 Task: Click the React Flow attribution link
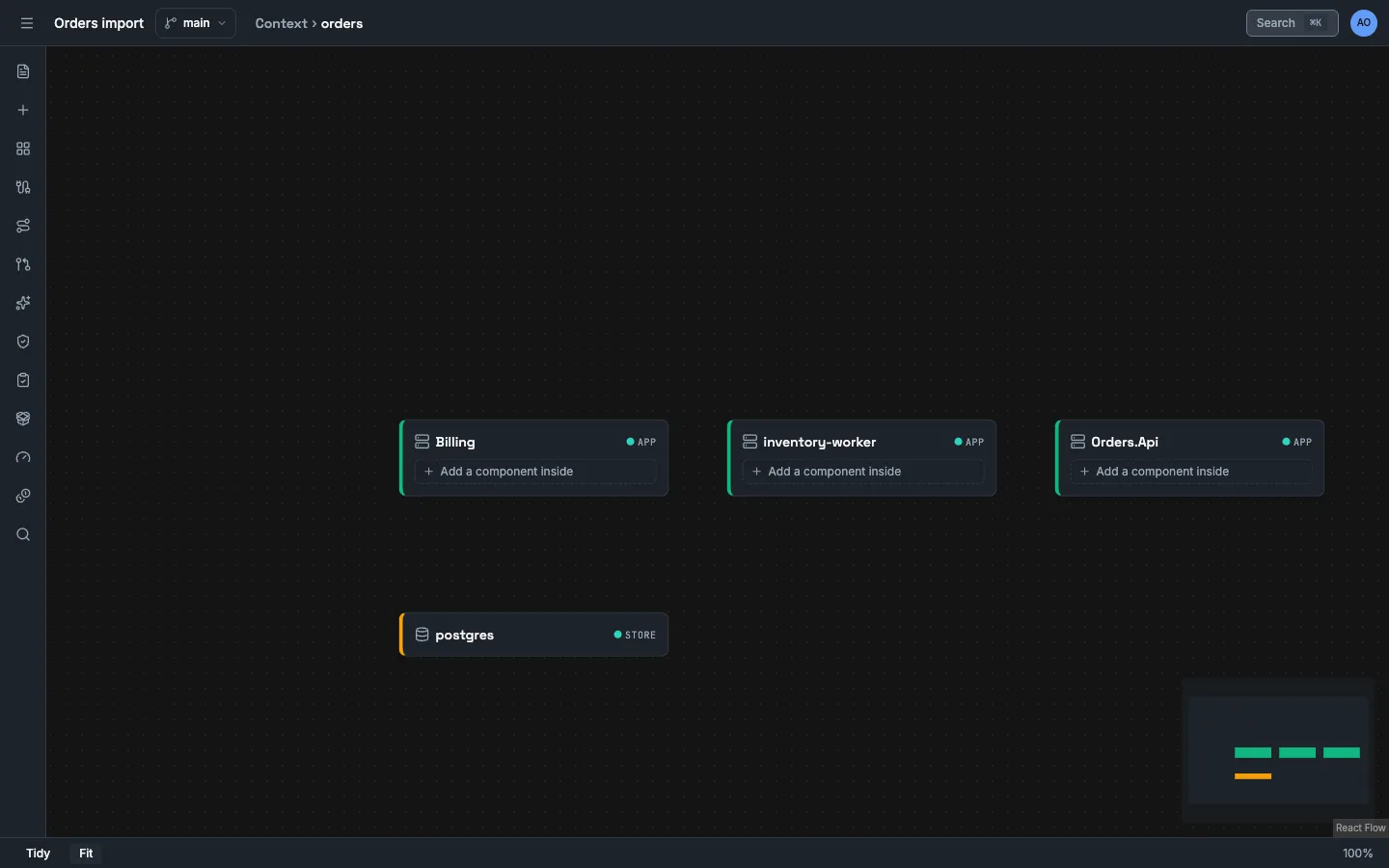pyautogui.click(x=1360, y=827)
